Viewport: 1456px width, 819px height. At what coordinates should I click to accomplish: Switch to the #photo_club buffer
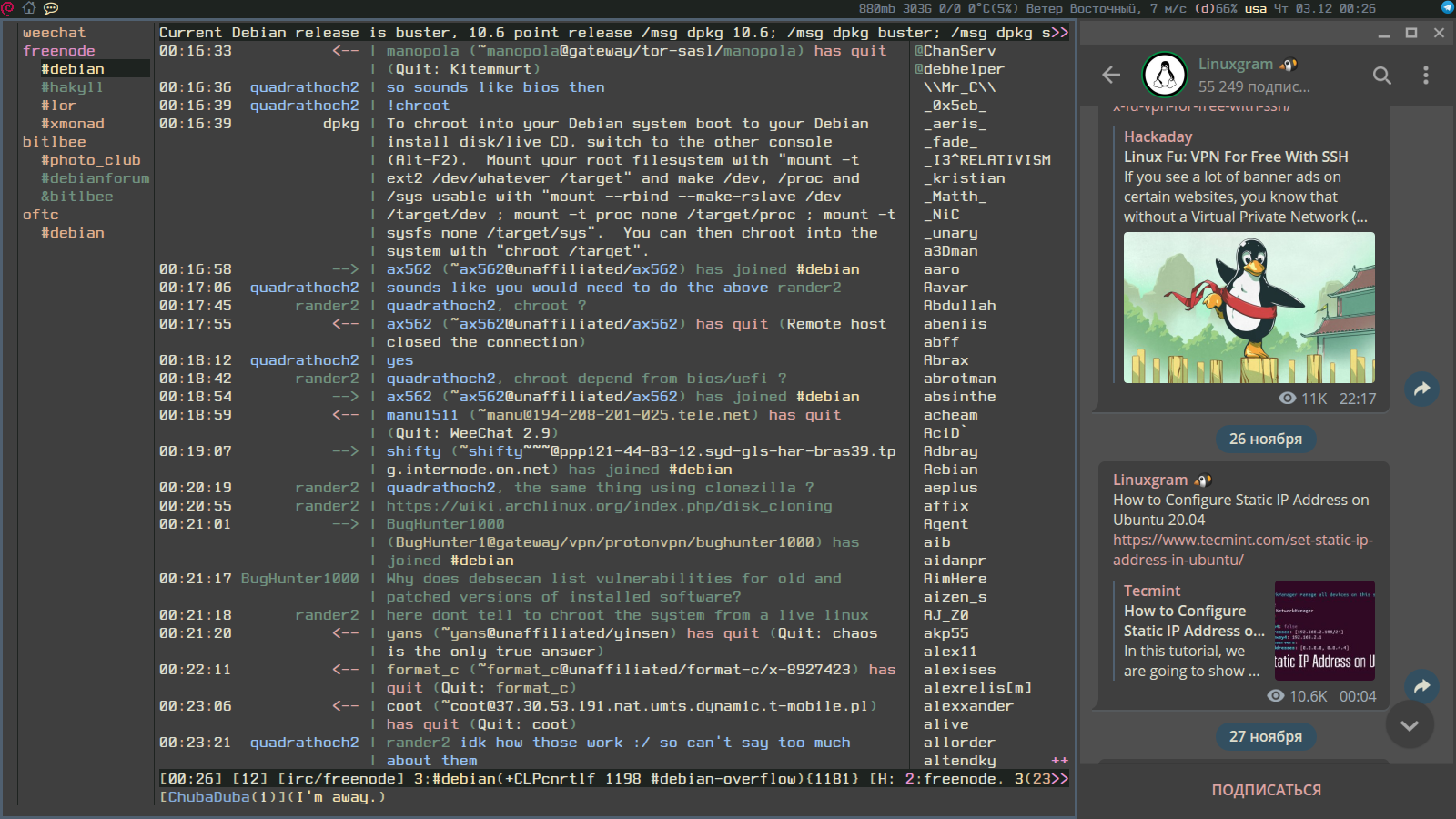click(x=90, y=160)
